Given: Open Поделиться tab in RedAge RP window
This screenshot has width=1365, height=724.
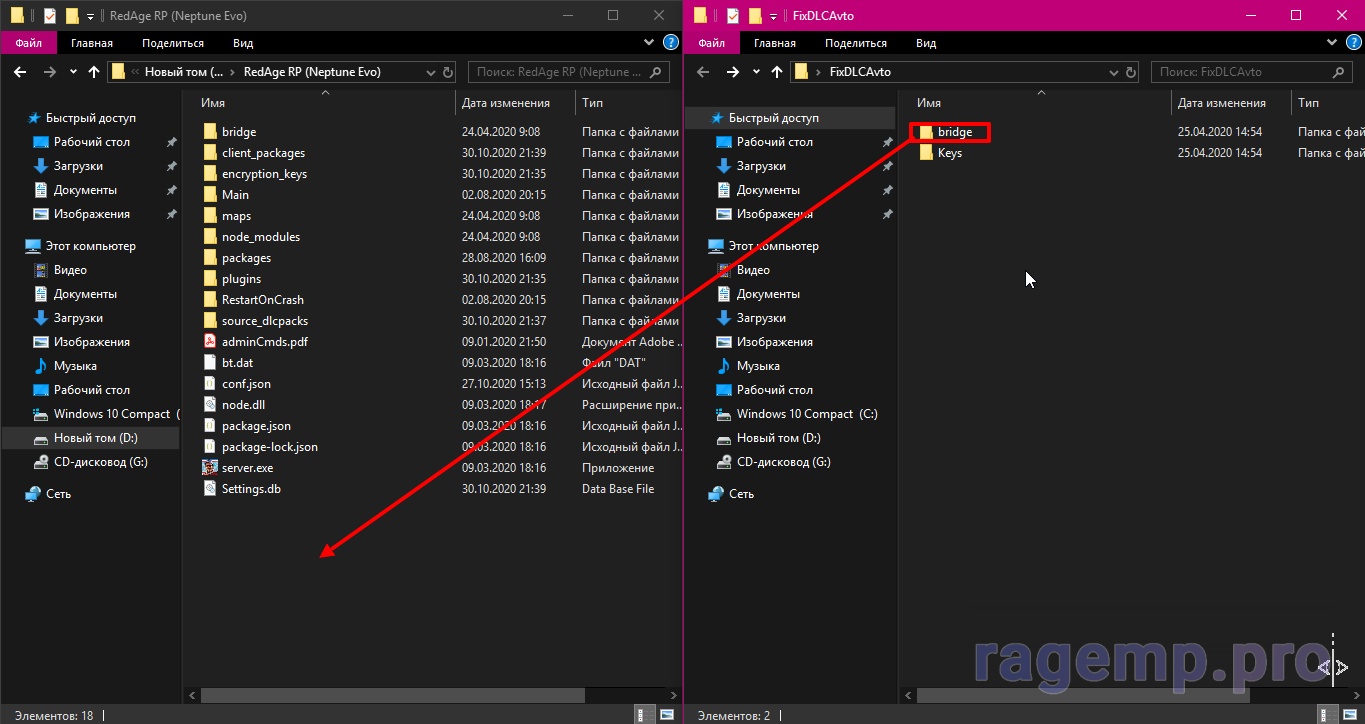Looking at the screenshot, I should pos(173,43).
